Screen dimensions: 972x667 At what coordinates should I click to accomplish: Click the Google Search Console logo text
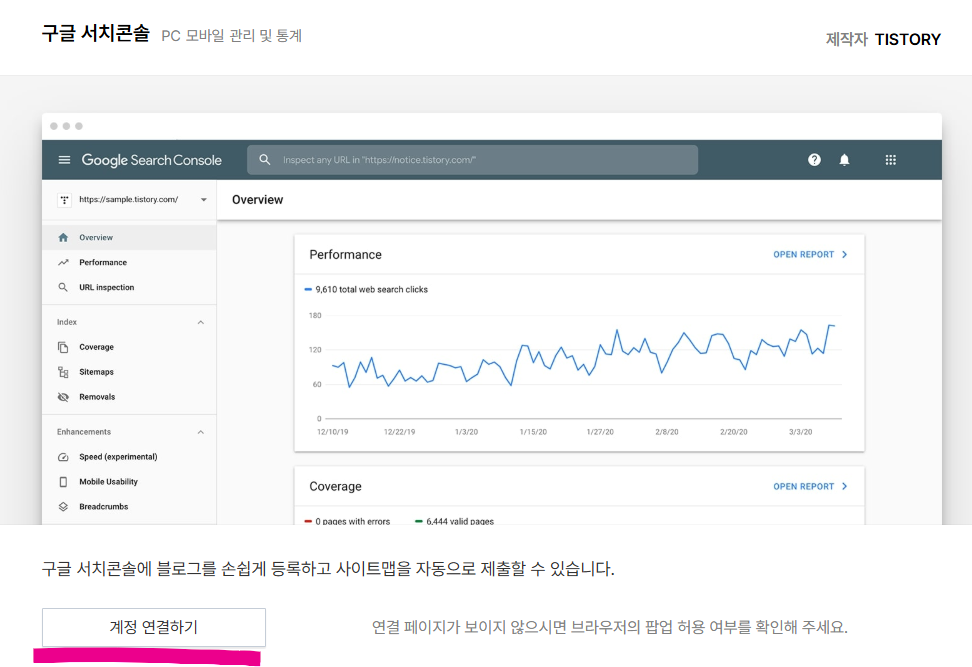pos(151,160)
